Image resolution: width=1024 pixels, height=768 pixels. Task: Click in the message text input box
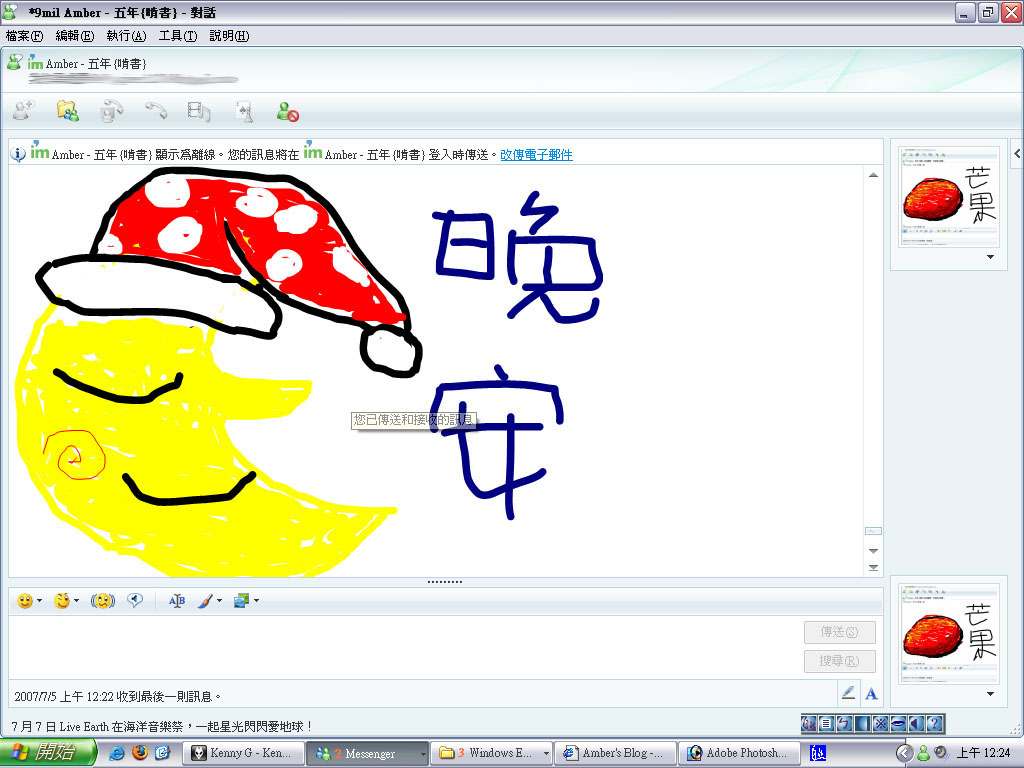pyautogui.click(x=405, y=647)
